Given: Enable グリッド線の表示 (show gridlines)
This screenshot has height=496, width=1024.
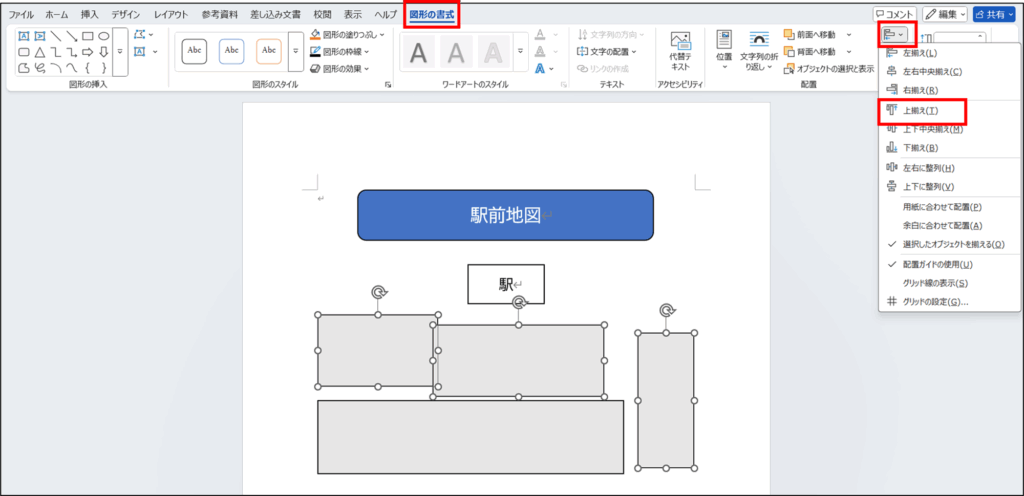Looking at the screenshot, I should 935,283.
